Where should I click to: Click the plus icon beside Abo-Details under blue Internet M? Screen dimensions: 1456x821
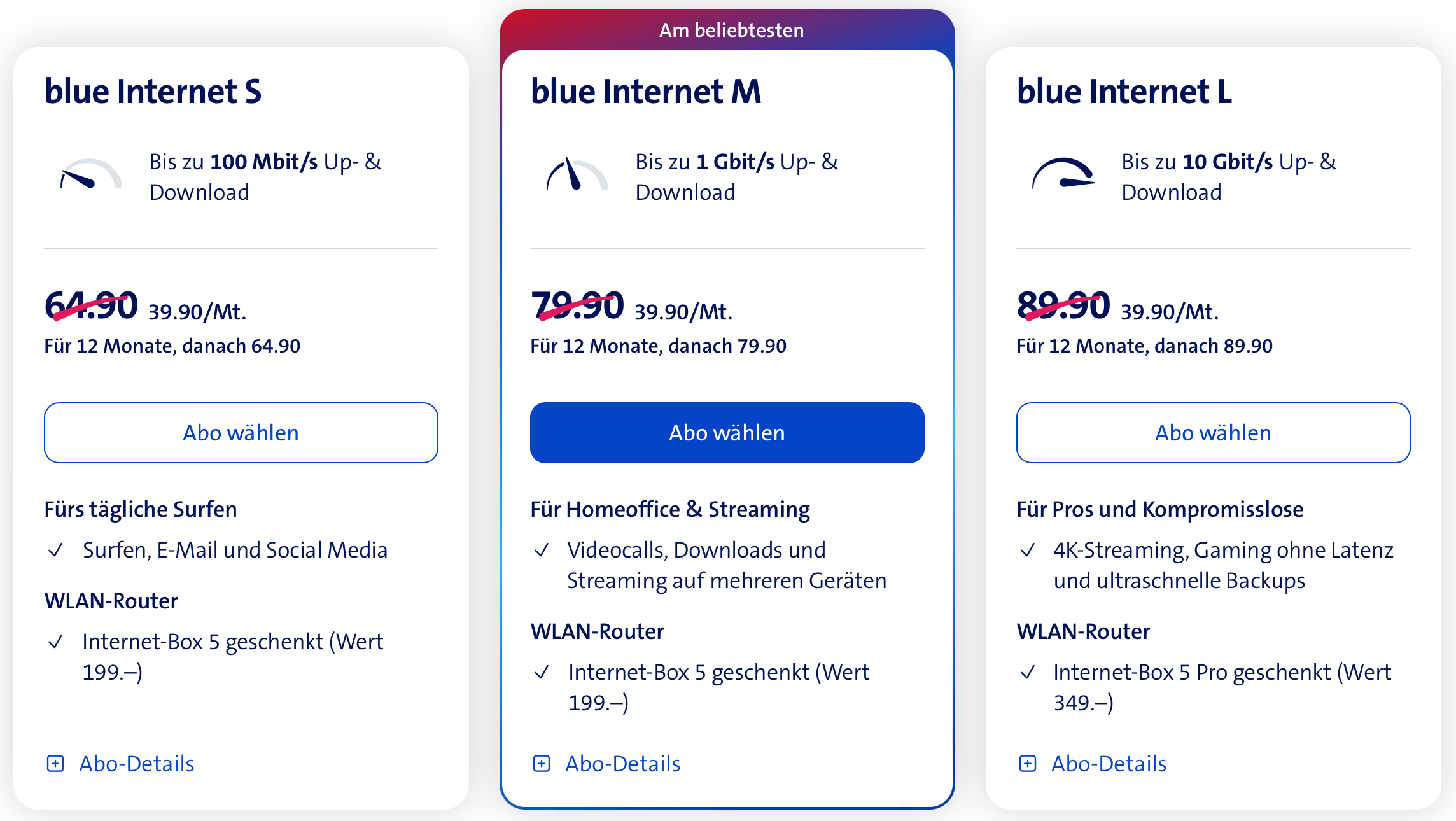tap(542, 763)
